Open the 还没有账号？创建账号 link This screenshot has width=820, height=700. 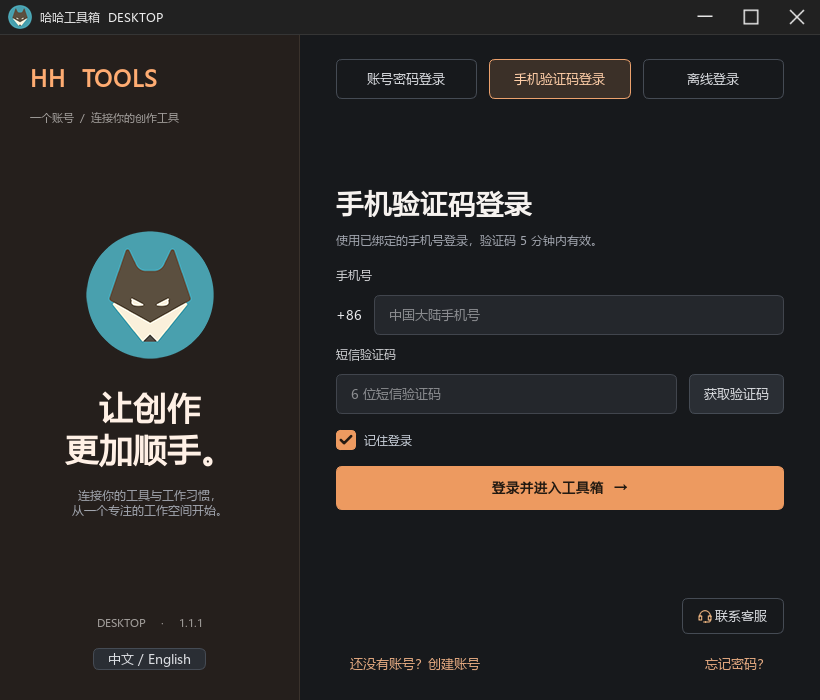(x=415, y=664)
